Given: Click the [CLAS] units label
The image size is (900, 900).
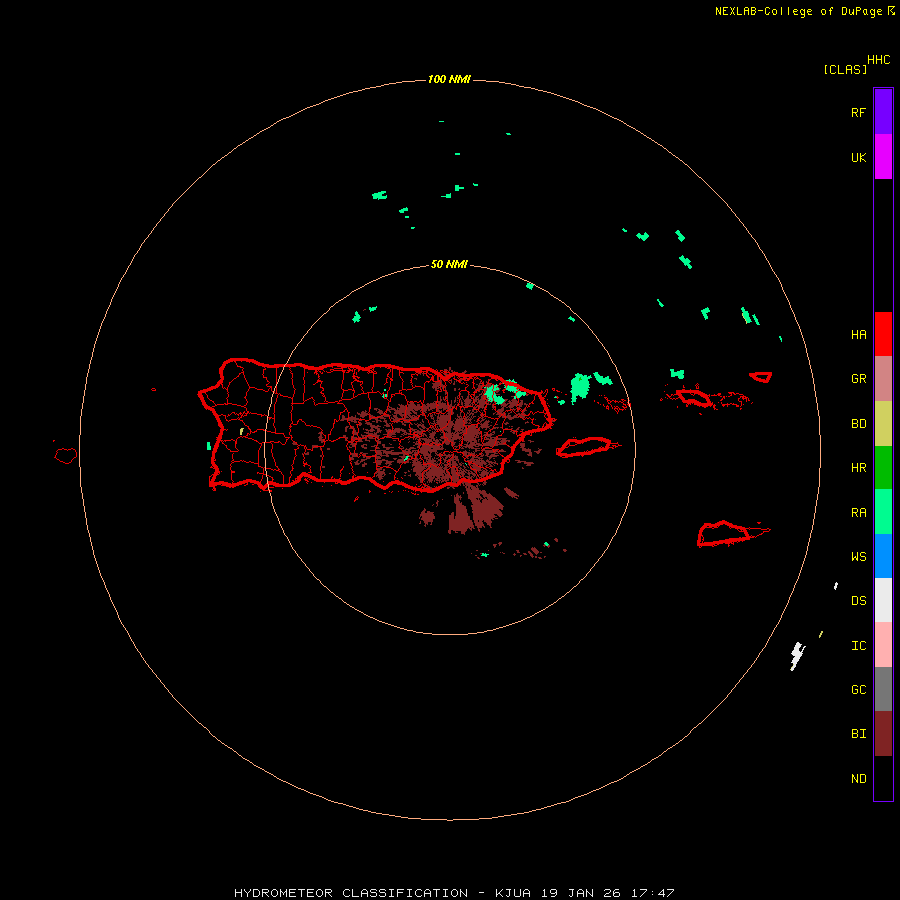Looking at the screenshot, I should coord(845,69).
